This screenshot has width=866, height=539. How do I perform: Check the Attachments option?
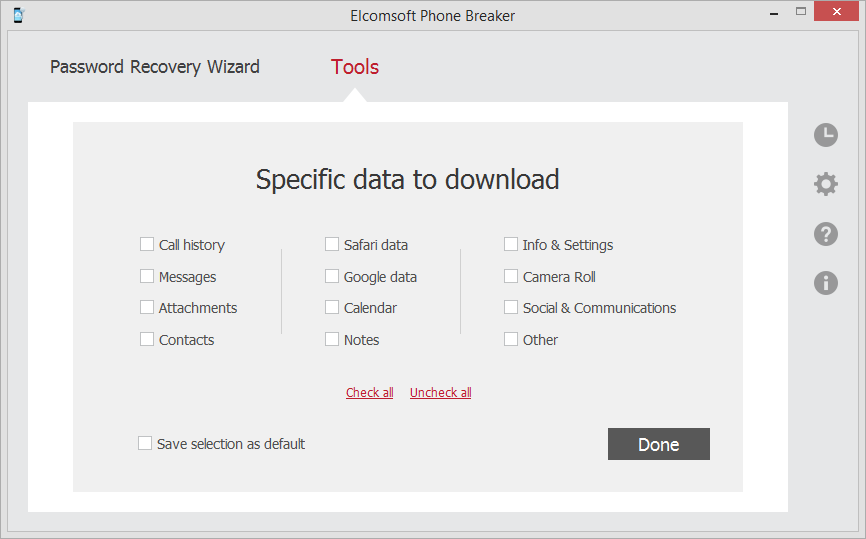coord(147,307)
